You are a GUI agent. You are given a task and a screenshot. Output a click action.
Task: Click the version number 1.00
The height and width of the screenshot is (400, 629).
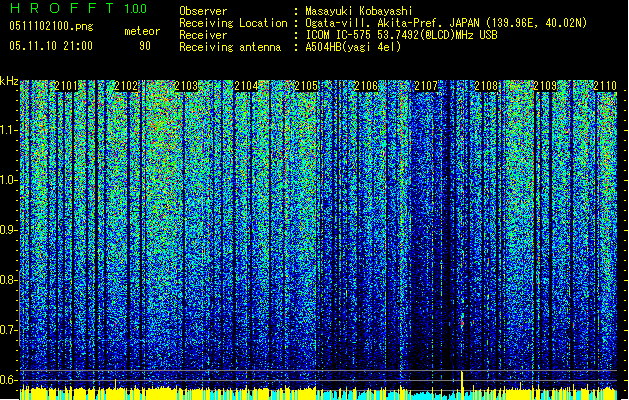tap(134, 9)
